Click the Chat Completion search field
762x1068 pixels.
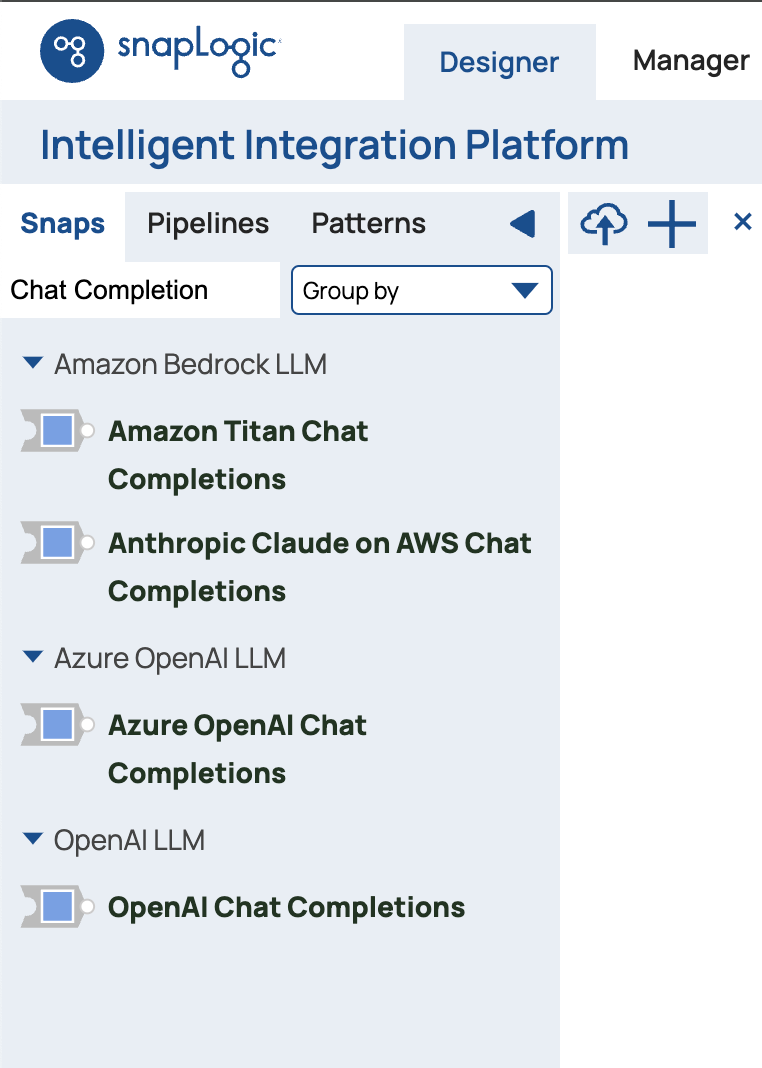click(140, 291)
